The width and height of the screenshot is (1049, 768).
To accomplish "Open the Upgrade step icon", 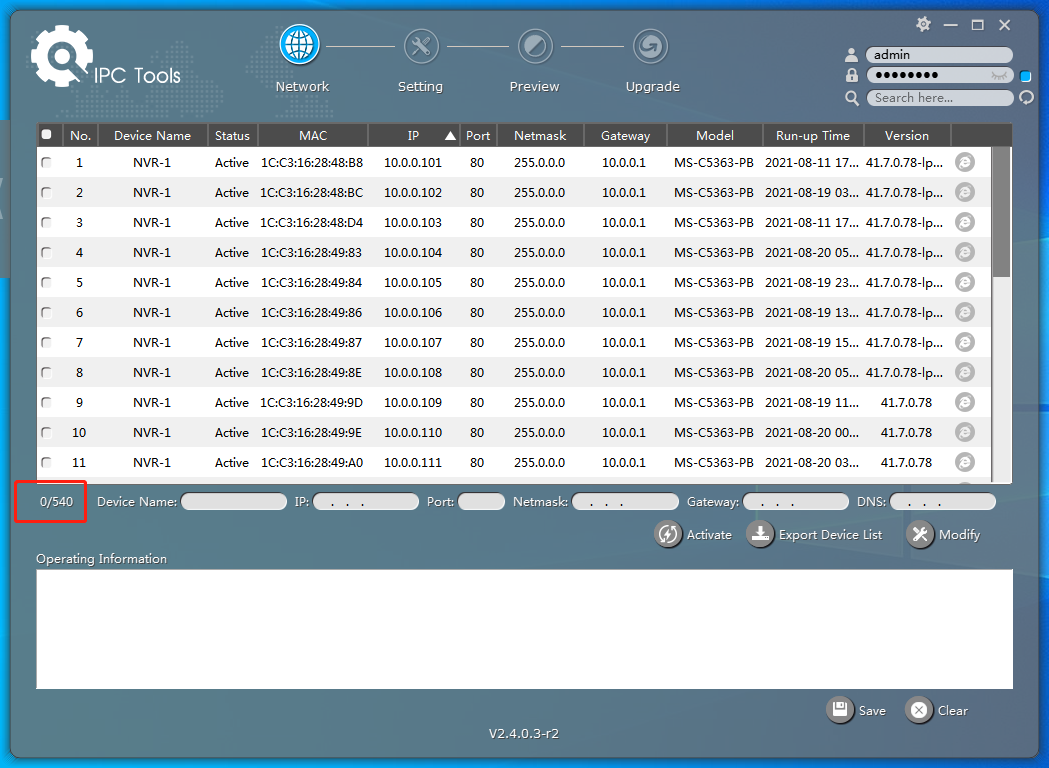I will (x=650, y=46).
